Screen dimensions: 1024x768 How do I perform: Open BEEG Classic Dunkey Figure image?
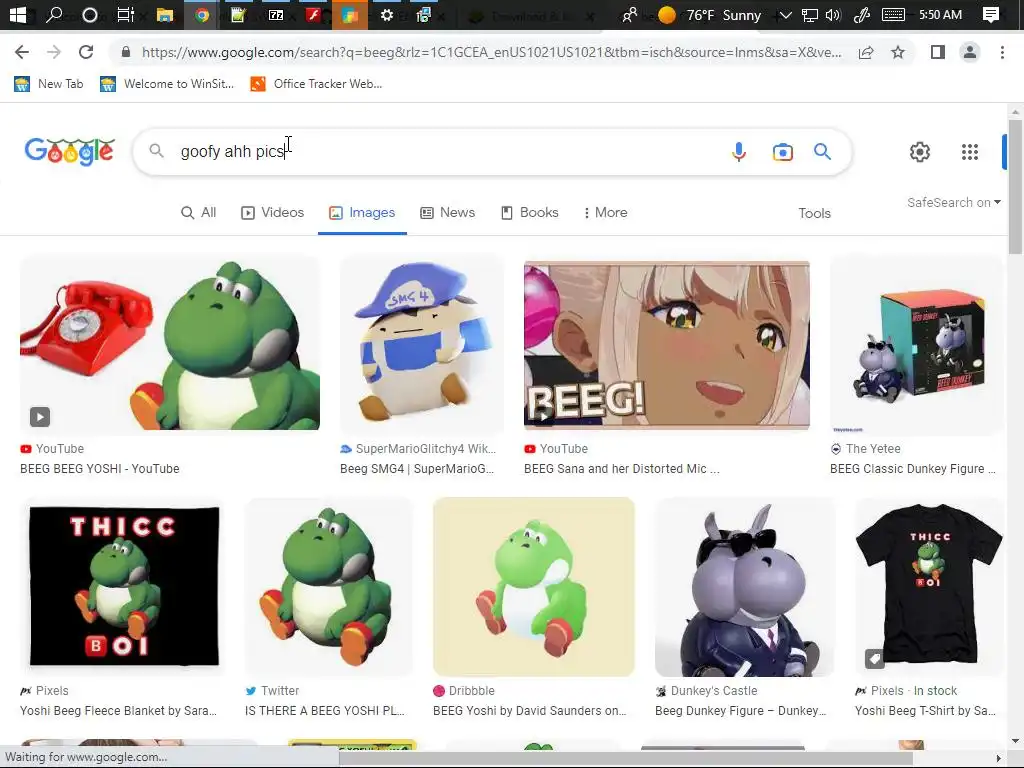(916, 344)
